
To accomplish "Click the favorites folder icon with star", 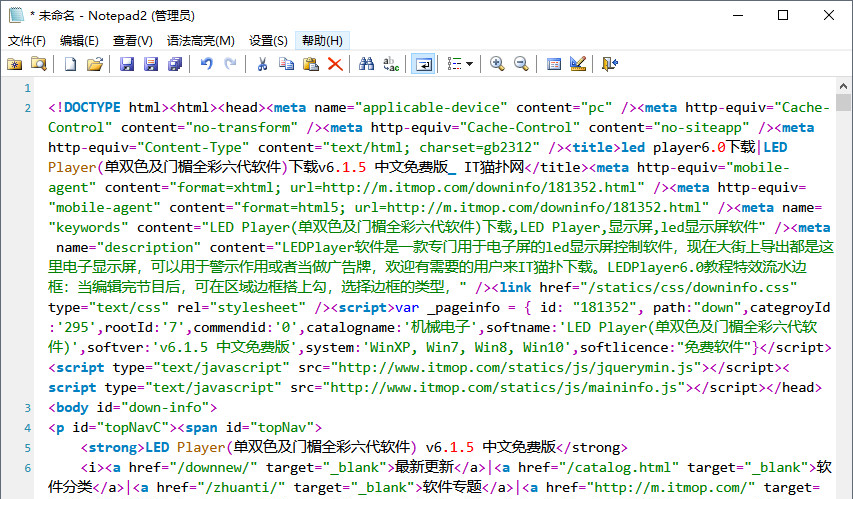I will 15,64.
